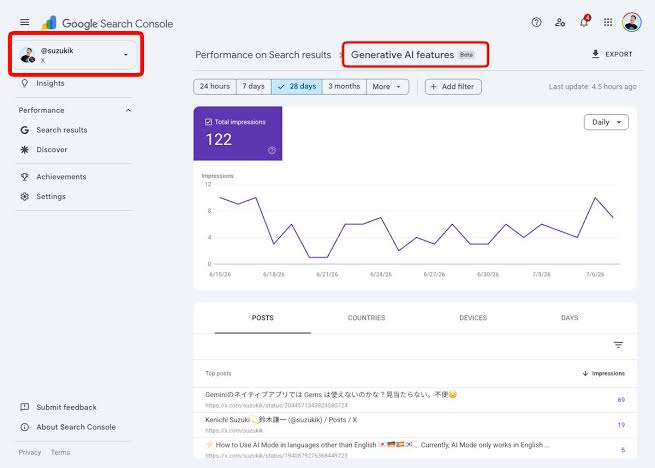Select the 7 days range
The height and width of the screenshot is (468, 655).
(x=254, y=86)
